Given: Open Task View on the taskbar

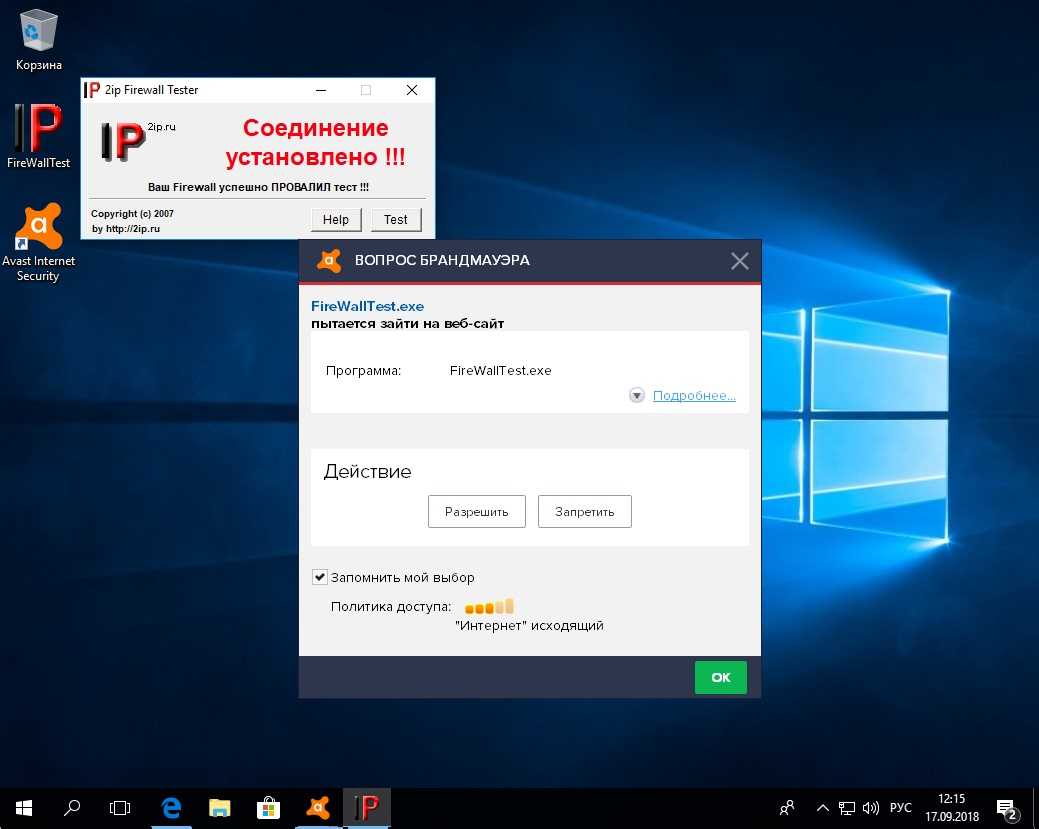Looking at the screenshot, I should coord(120,808).
